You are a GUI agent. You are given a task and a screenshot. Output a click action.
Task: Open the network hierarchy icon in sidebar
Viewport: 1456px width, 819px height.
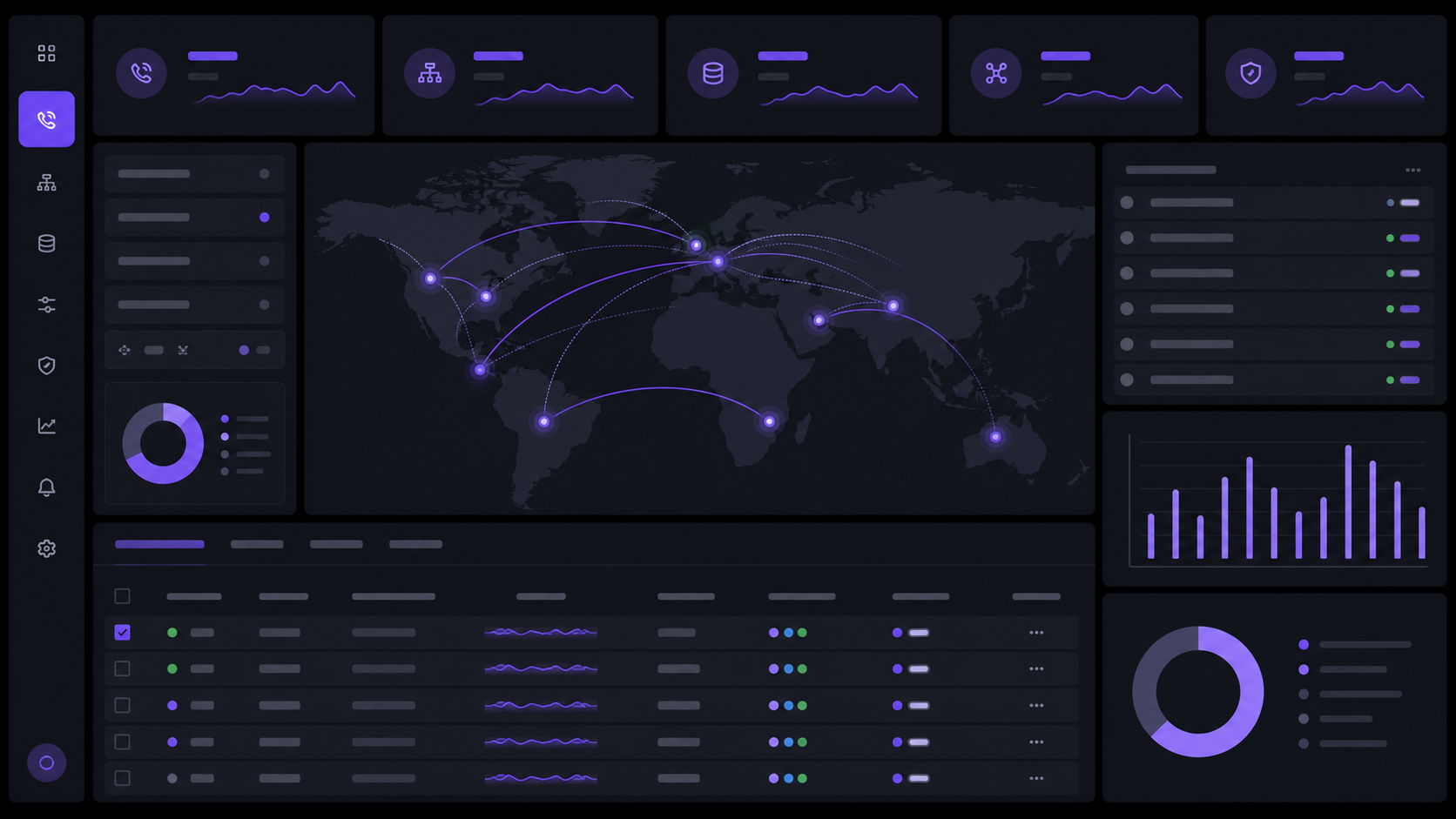coord(46,183)
